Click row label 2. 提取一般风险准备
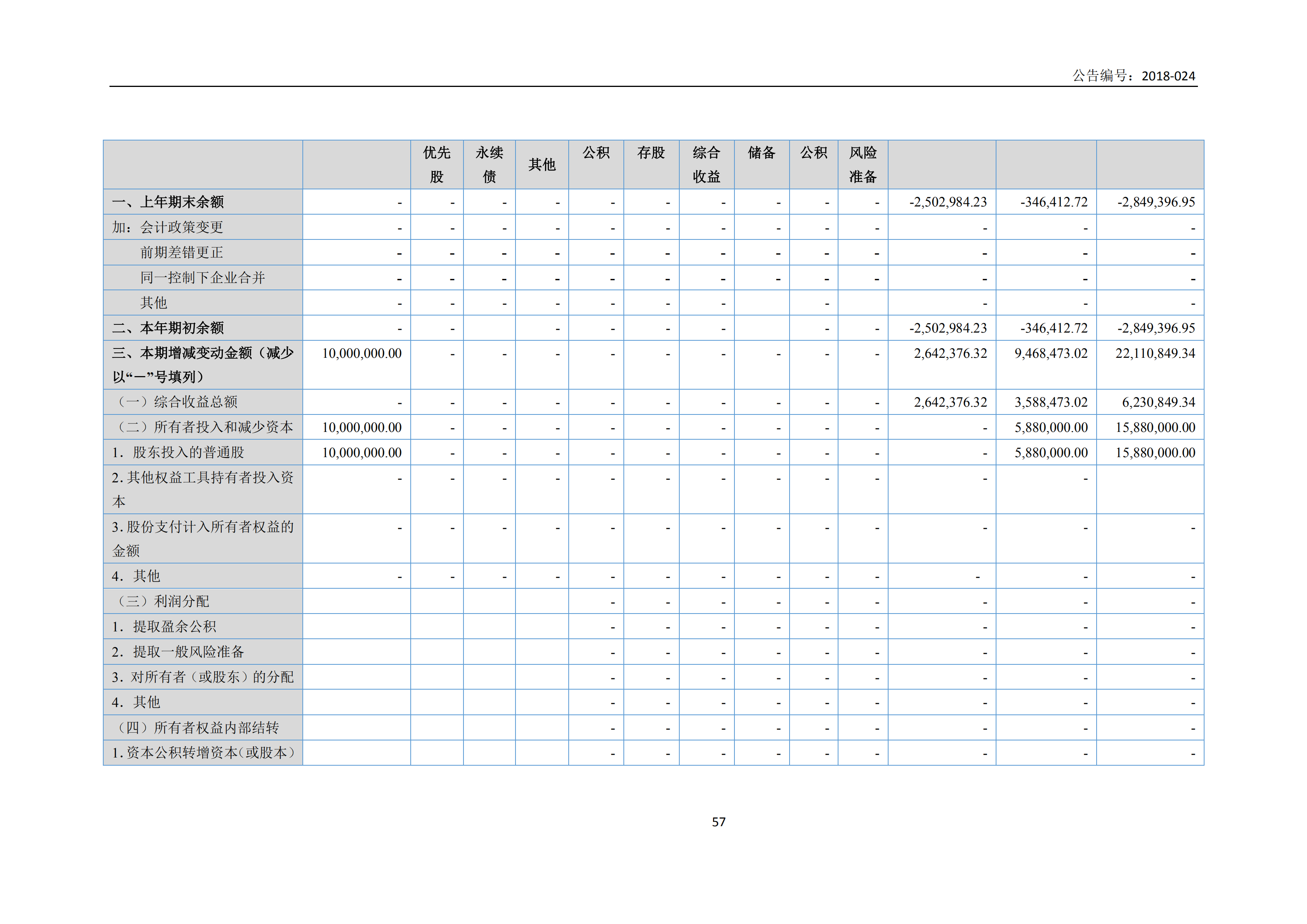Image resolution: width=1307 pixels, height=924 pixels. coord(178,652)
